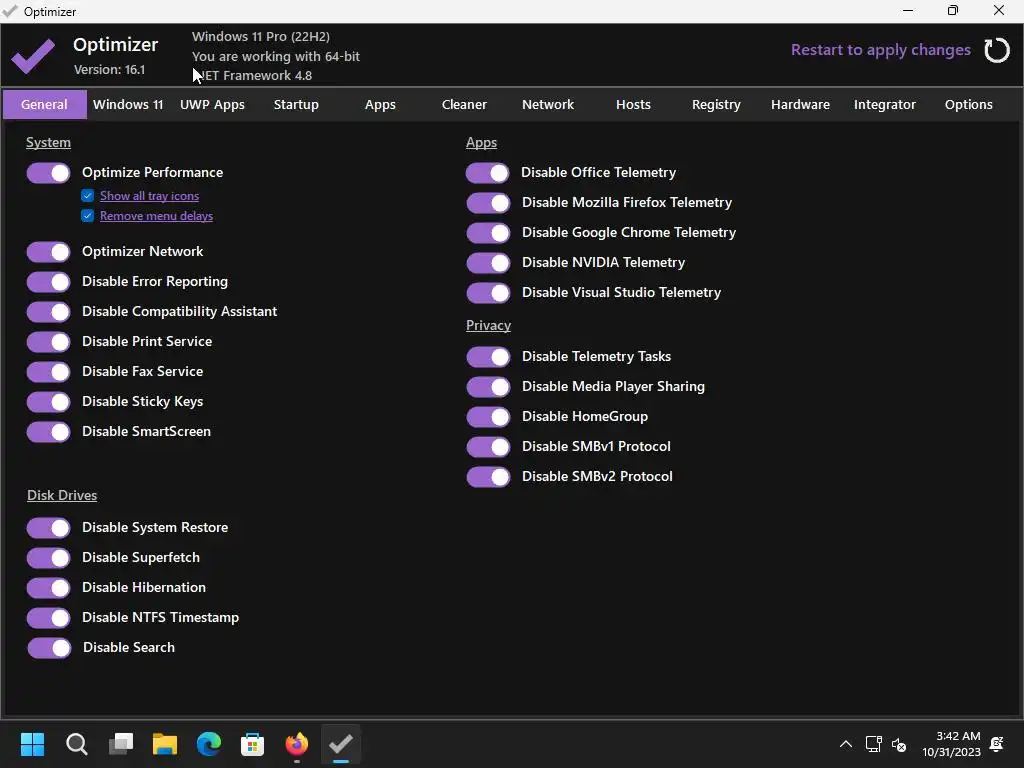Go to the Startup tab
Screen dimensions: 1024x768
296,104
